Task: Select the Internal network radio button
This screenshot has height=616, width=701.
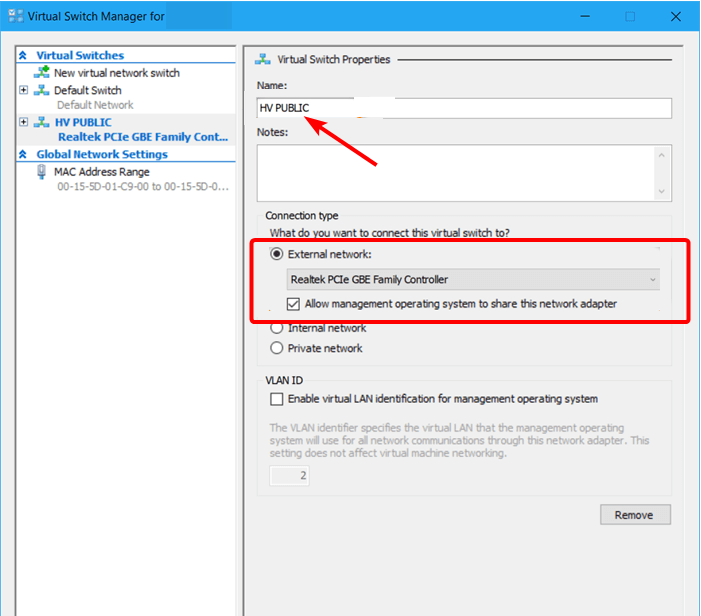Action: [x=277, y=328]
